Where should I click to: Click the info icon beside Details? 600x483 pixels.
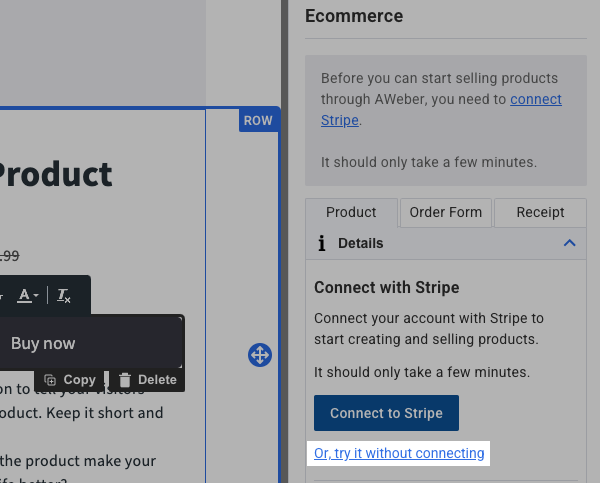click(321, 243)
